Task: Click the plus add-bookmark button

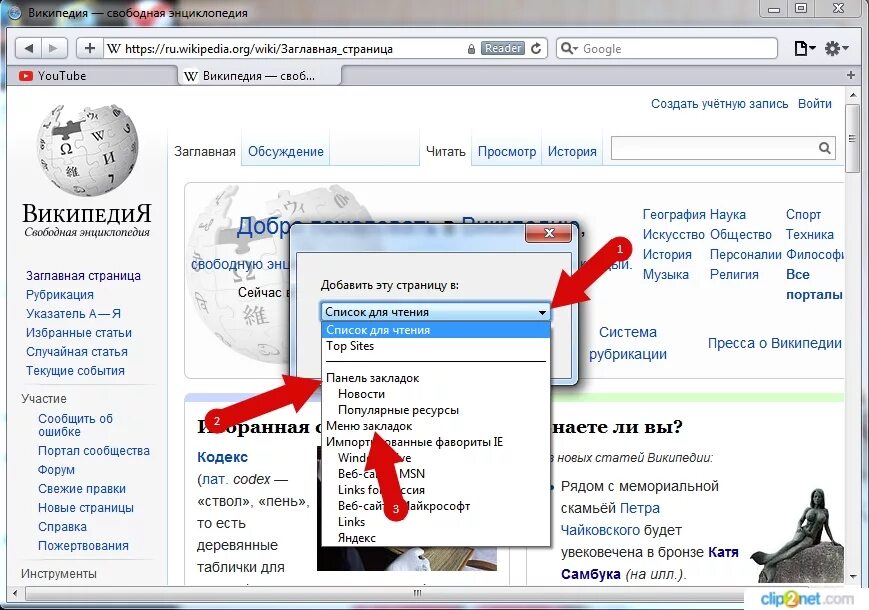Action: point(90,48)
